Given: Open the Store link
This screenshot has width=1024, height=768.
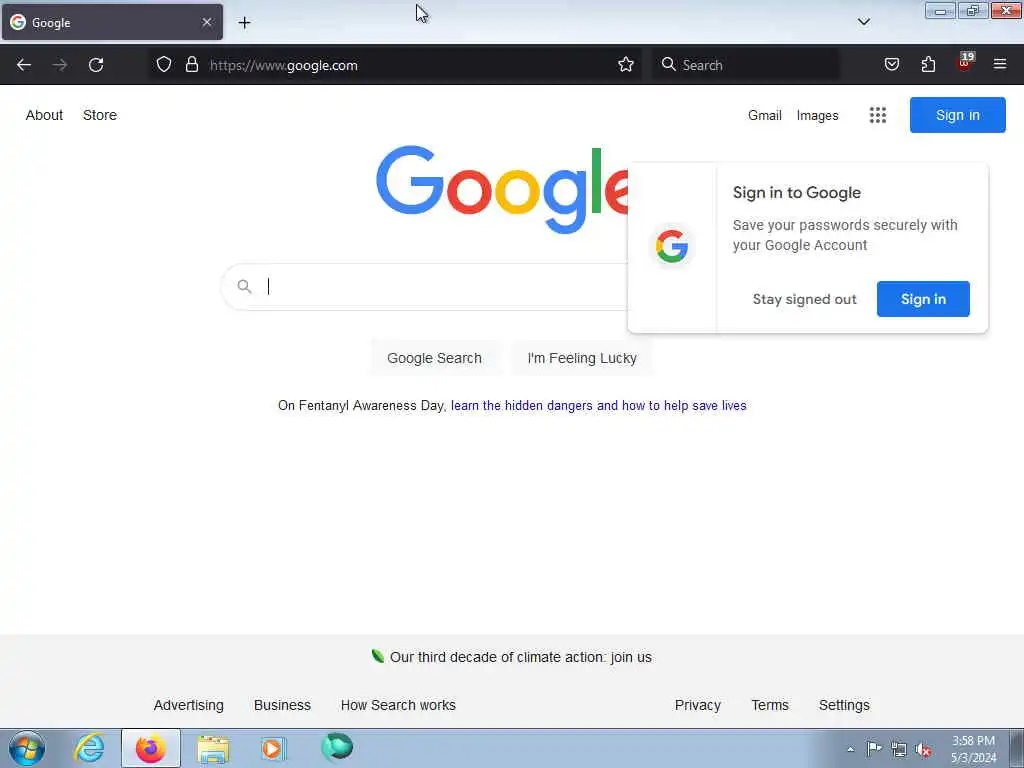Looking at the screenshot, I should click(100, 115).
